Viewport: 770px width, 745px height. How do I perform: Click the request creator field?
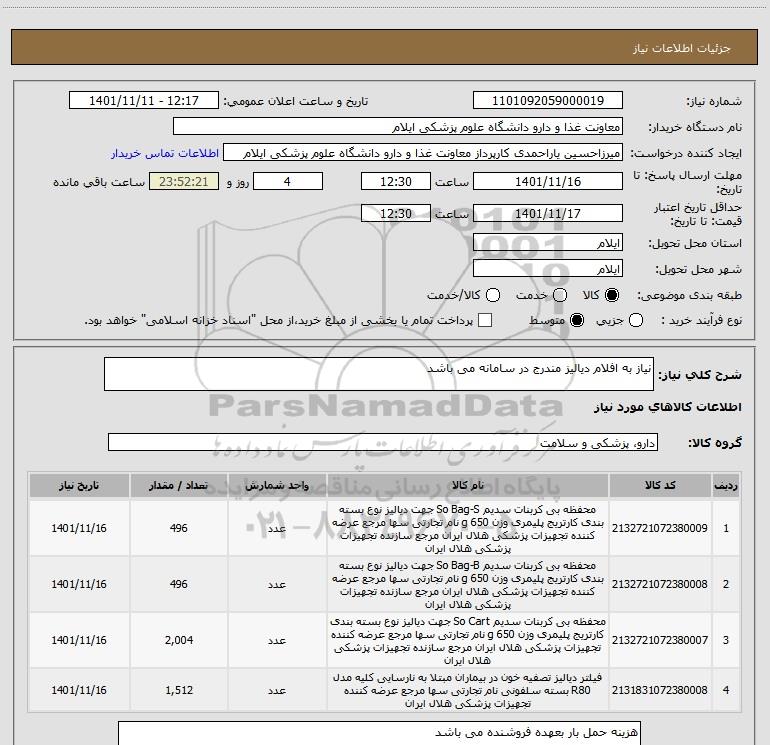tap(423, 153)
